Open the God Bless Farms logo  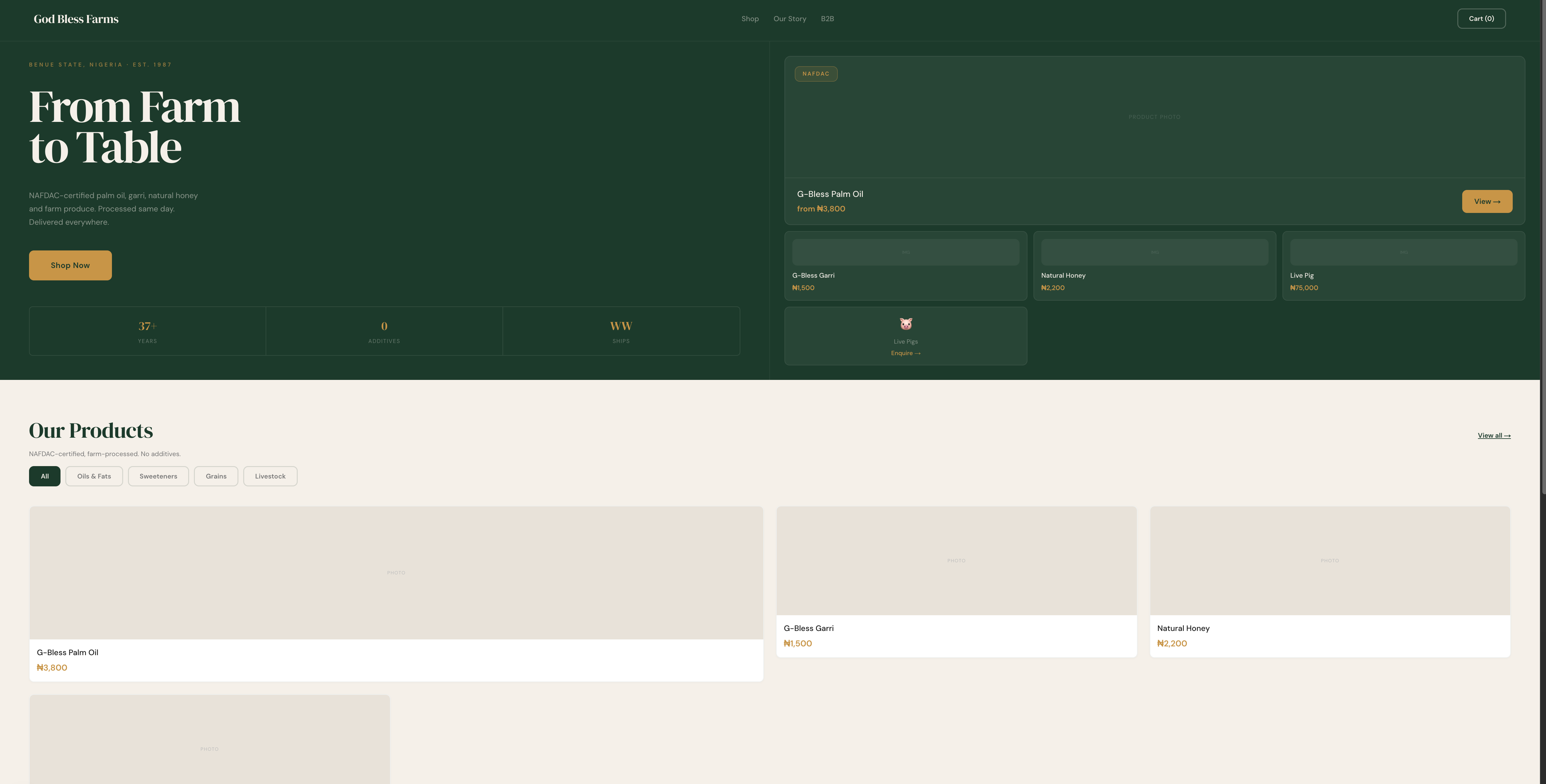coord(76,19)
